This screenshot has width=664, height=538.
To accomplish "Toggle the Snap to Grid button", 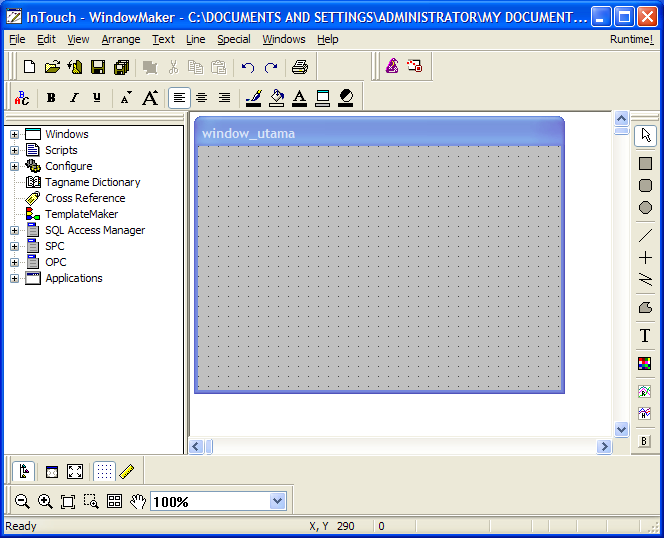I will (x=104, y=471).
